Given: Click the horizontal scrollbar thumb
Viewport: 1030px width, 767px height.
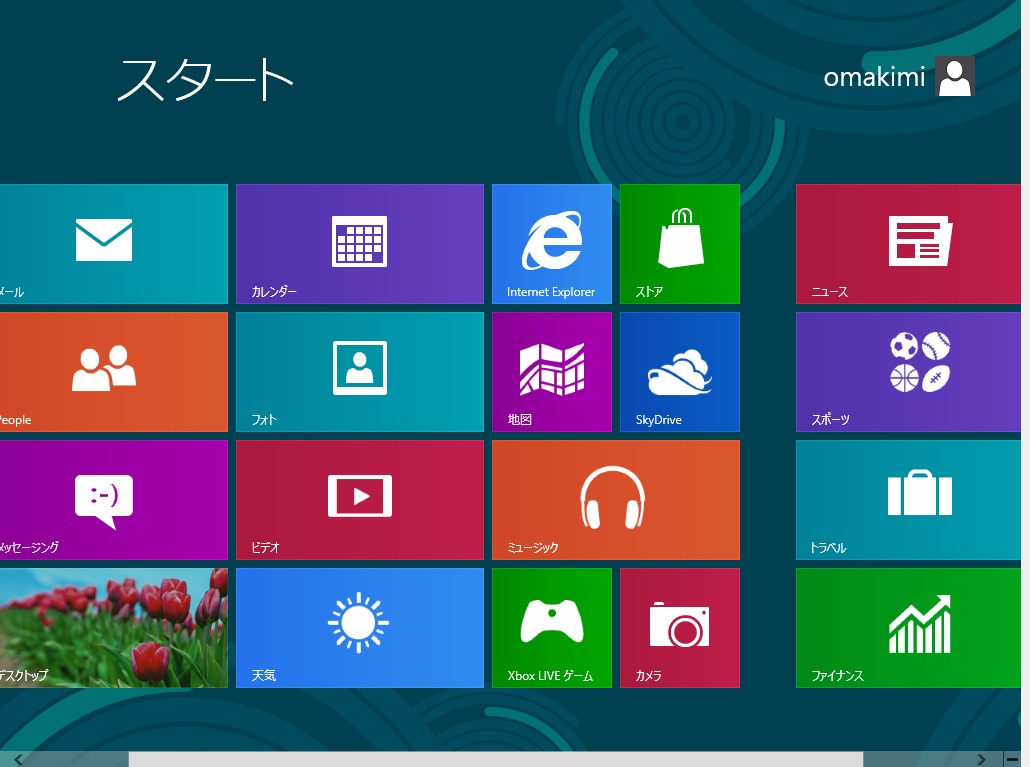Looking at the screenshot, I should tap(496, 760).
